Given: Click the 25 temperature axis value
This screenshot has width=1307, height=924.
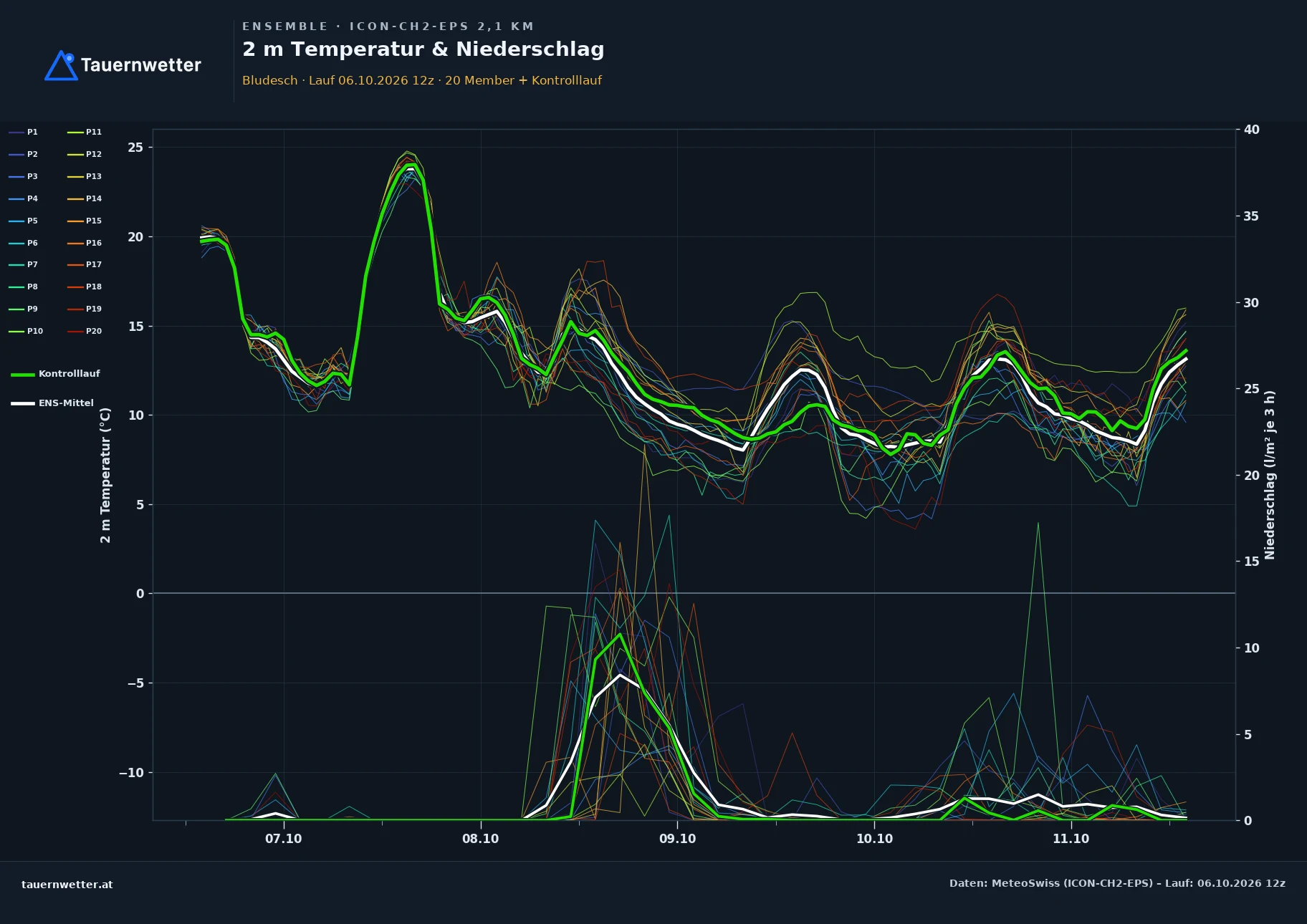Looking at the screenshot, I should 135,148.
